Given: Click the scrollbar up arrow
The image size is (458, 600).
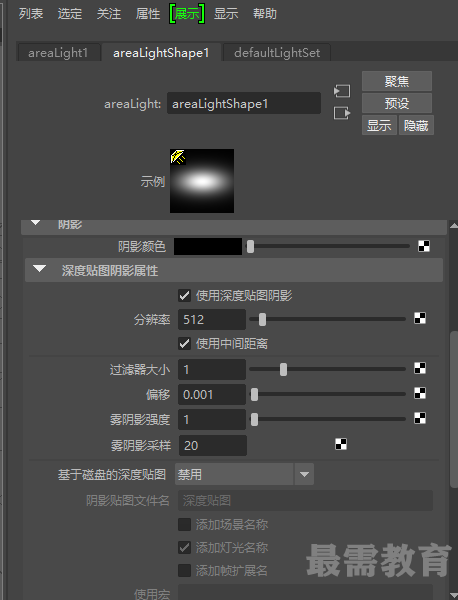Looking at the screenshot, I should coord(454,225).
